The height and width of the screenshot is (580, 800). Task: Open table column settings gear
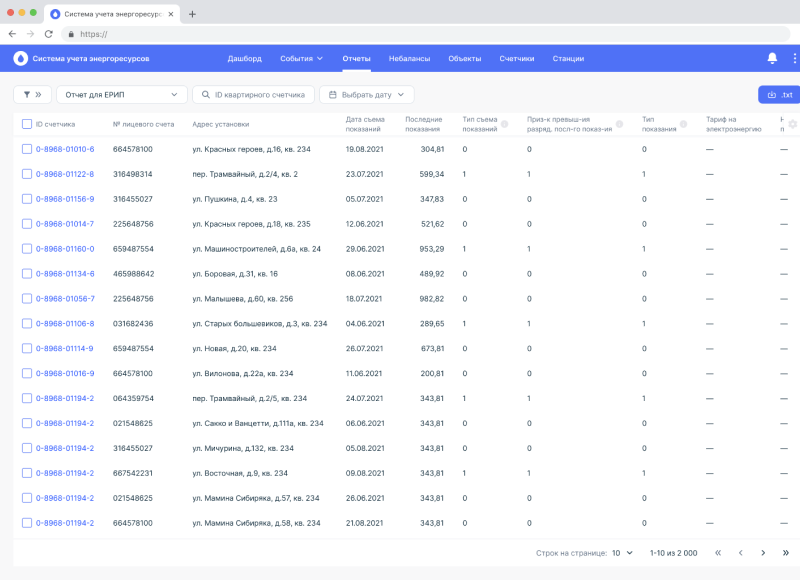point(792,124)
